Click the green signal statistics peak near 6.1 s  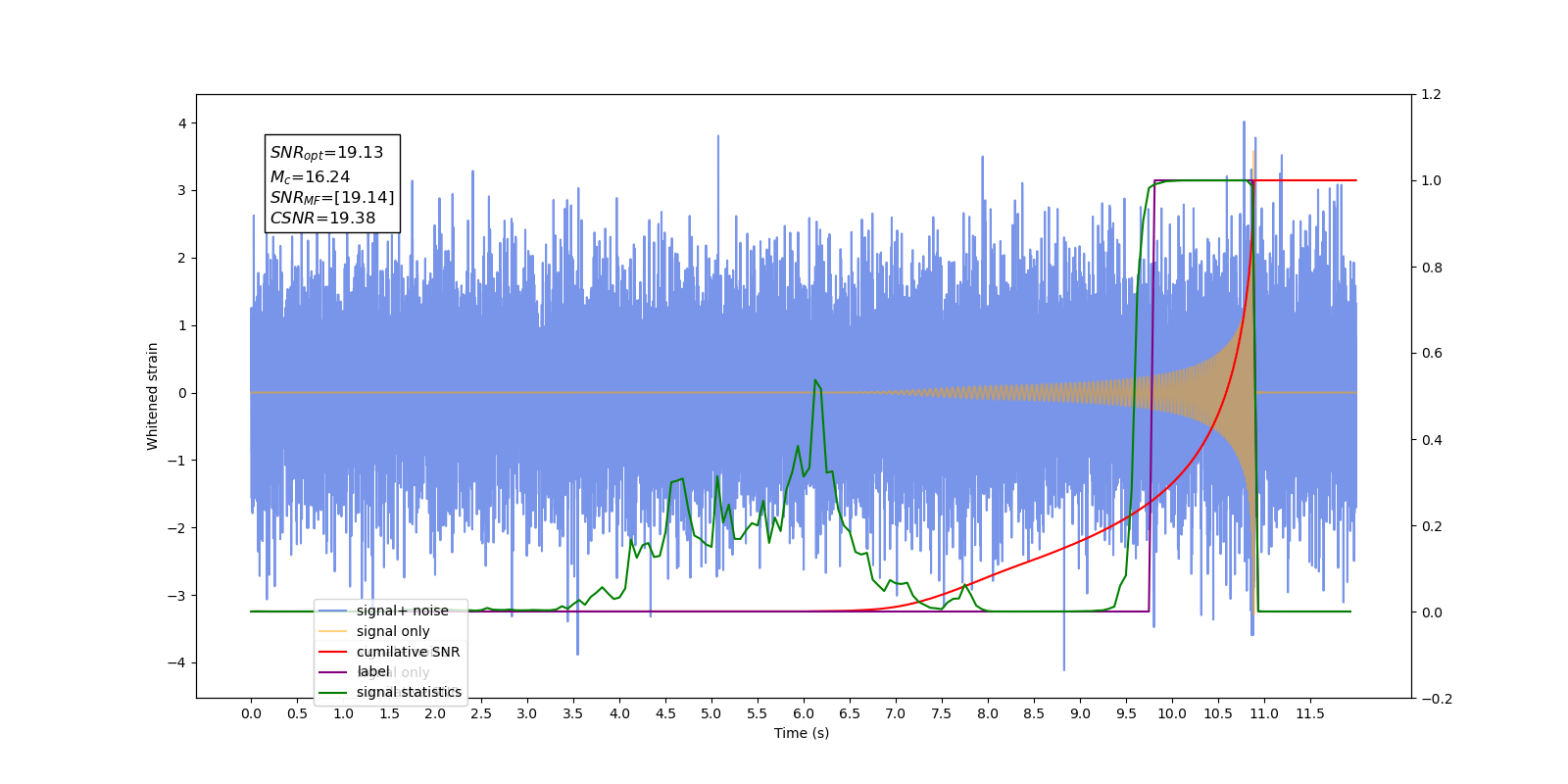(x=815, y=380)
